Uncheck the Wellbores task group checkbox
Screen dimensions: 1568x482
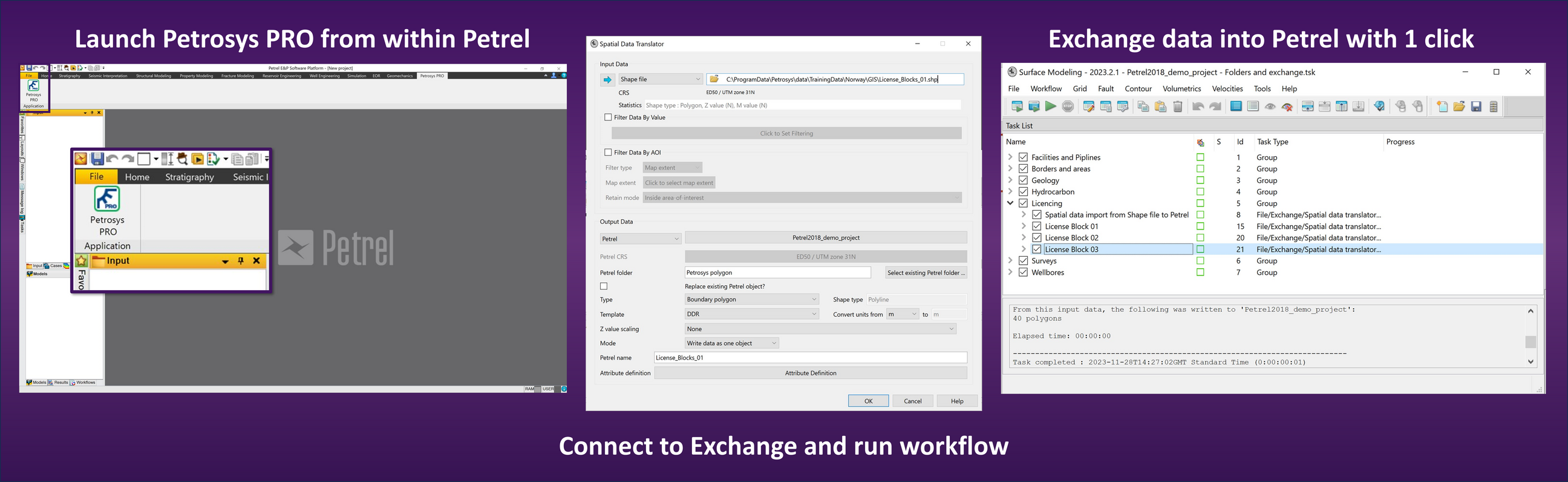[x=1023, y=272]
